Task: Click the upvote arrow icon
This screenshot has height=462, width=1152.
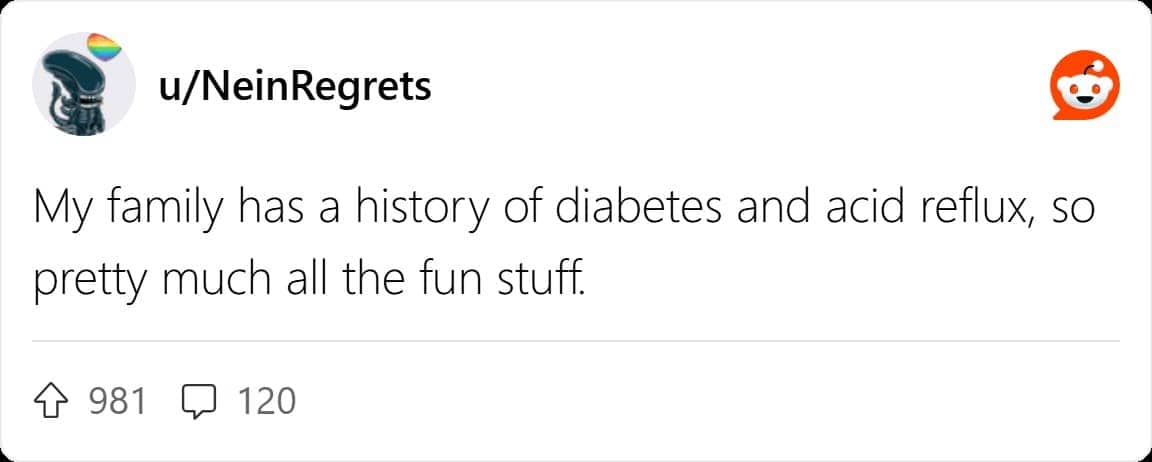Action: click(57, 401)
